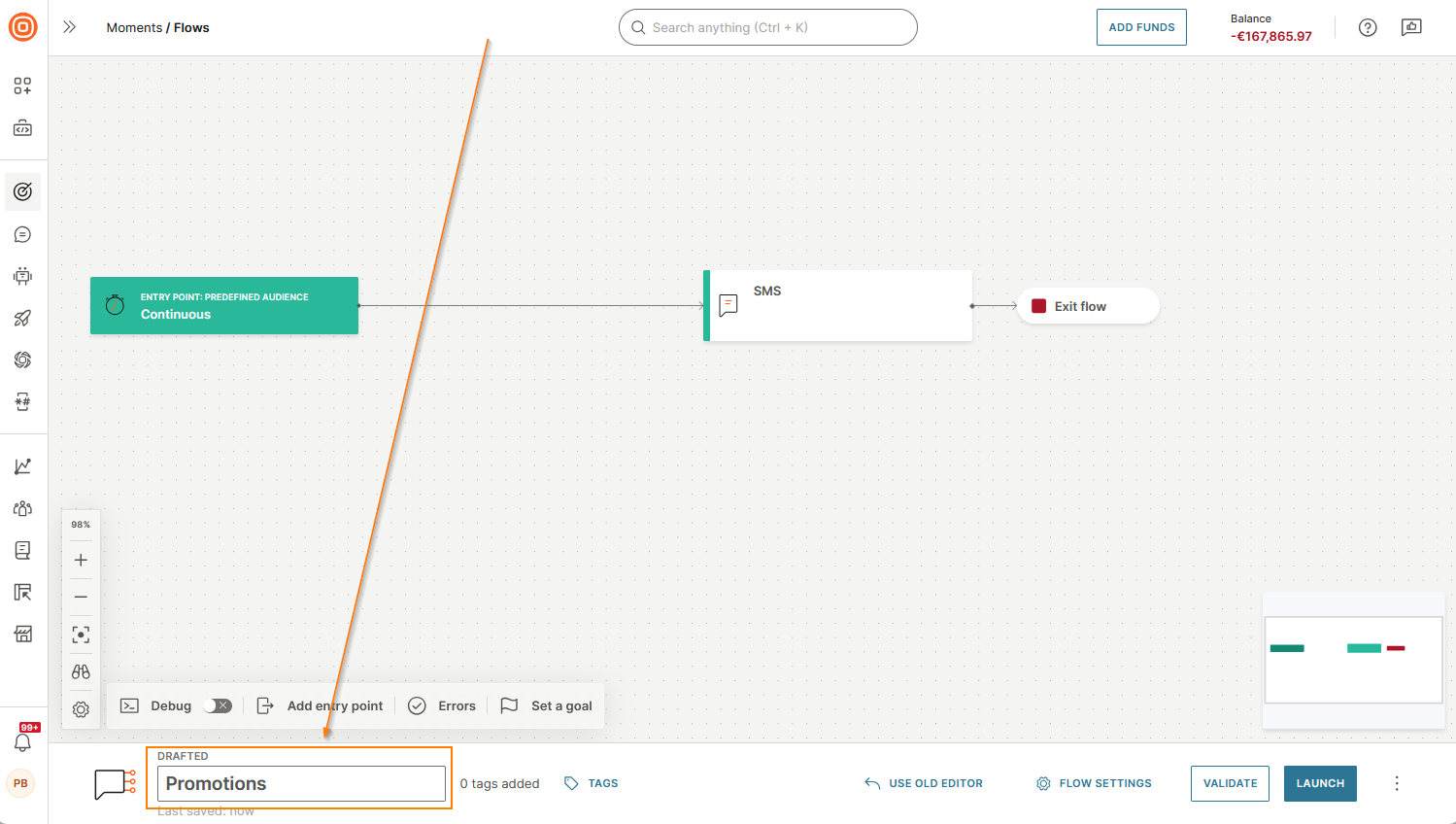This screenshot has width=1456, height=824.
Task: Toggle the Debug switch on
Action: 219,705
